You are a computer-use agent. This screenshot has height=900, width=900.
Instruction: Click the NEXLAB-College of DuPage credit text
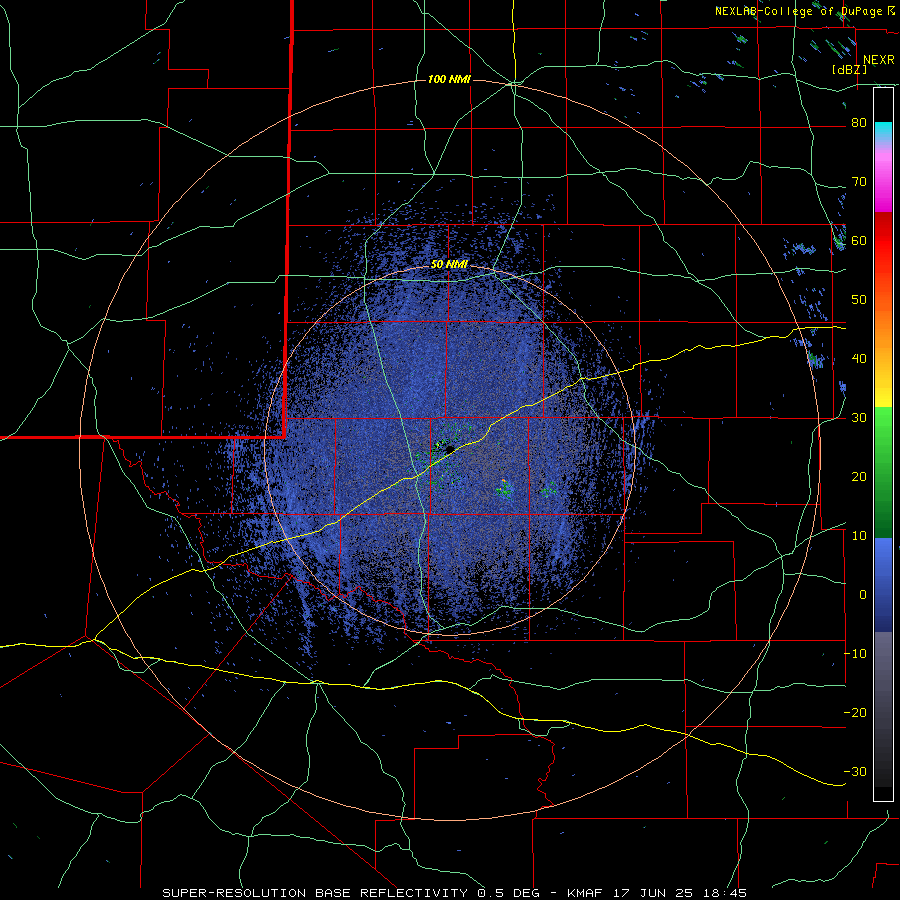click(799, 11)
